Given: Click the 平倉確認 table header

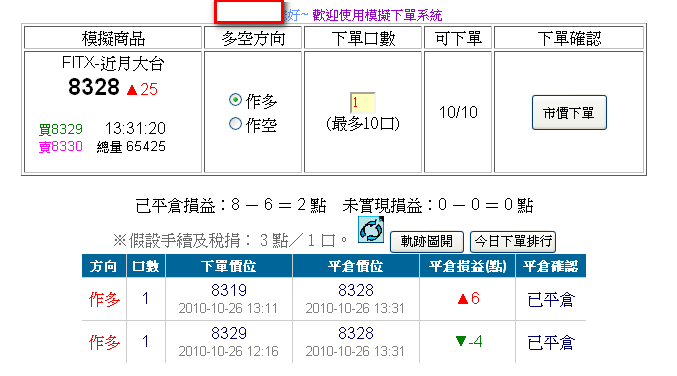Looking at the screenshot, I should (550, 266).
